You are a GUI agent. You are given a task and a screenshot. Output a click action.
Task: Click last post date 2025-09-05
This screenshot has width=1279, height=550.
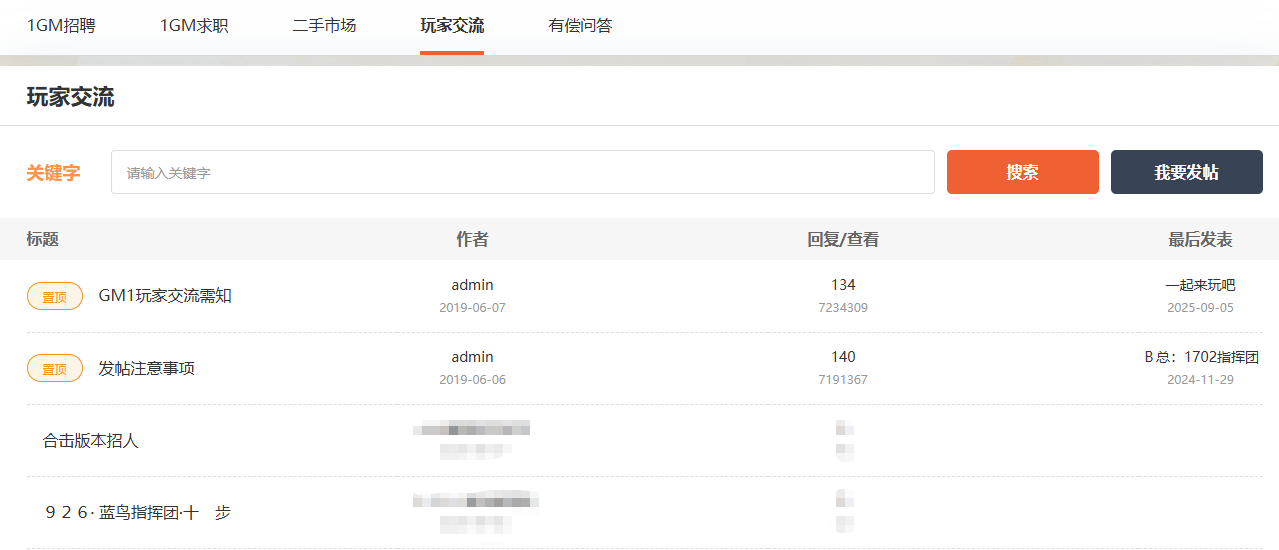click(x=1201, y=308)
